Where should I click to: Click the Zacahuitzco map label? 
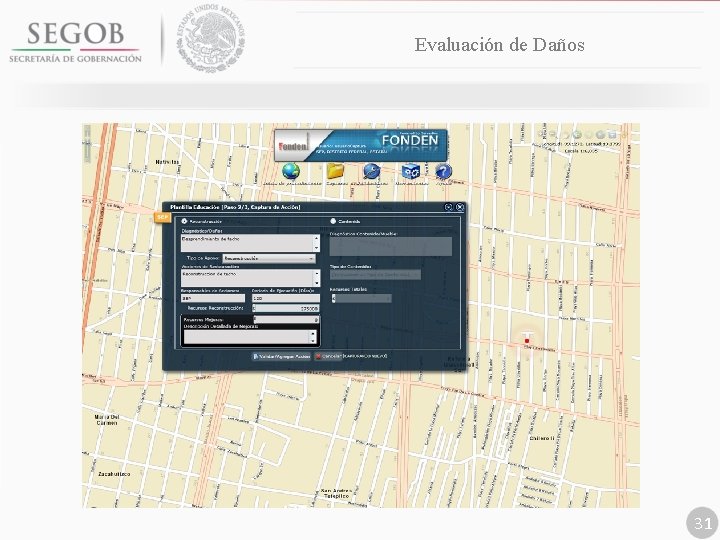114,474
